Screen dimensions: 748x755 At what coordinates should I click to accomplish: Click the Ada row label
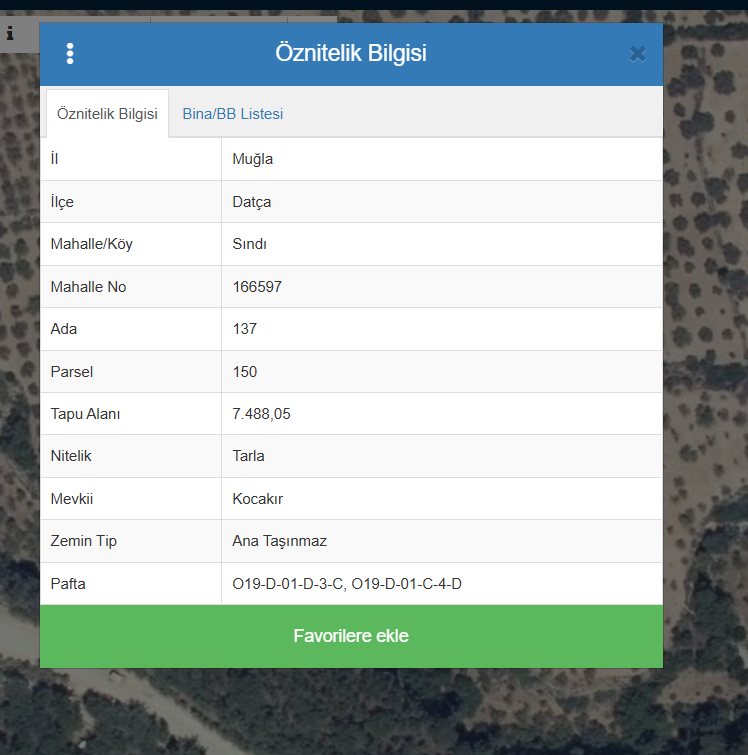point(64,329)
